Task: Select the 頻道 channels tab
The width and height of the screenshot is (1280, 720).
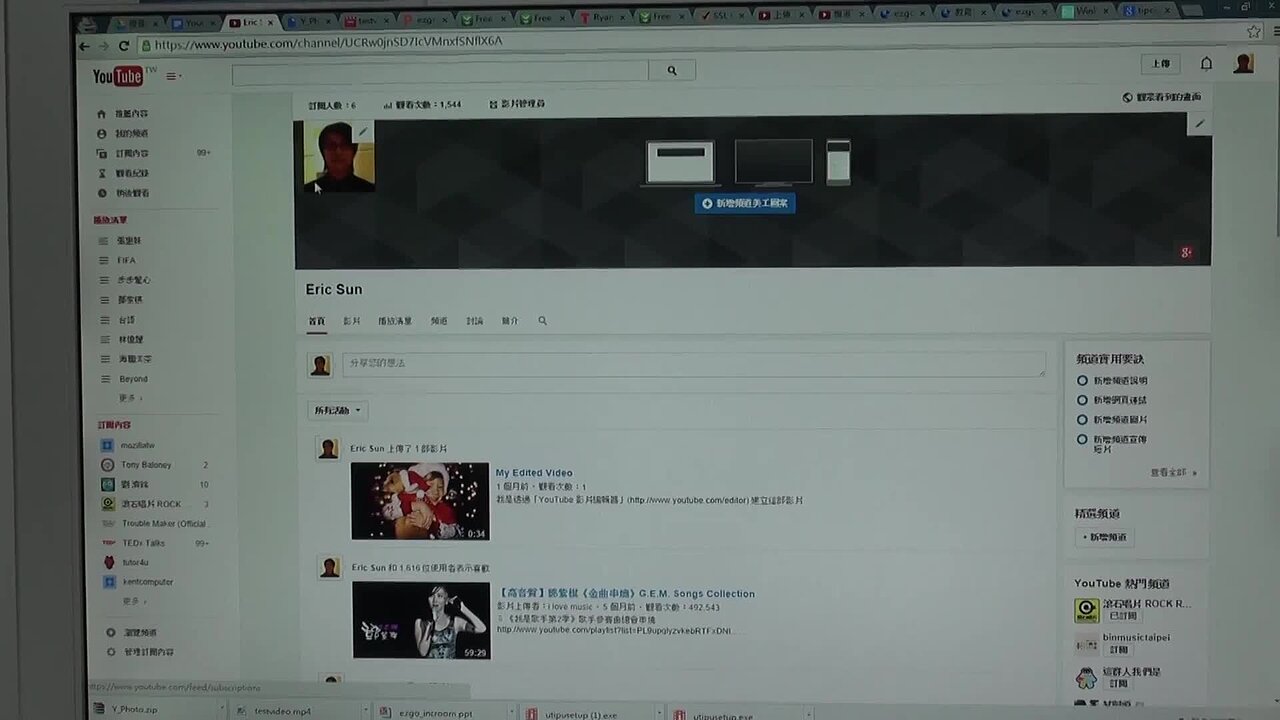Action: pos(439,321)
